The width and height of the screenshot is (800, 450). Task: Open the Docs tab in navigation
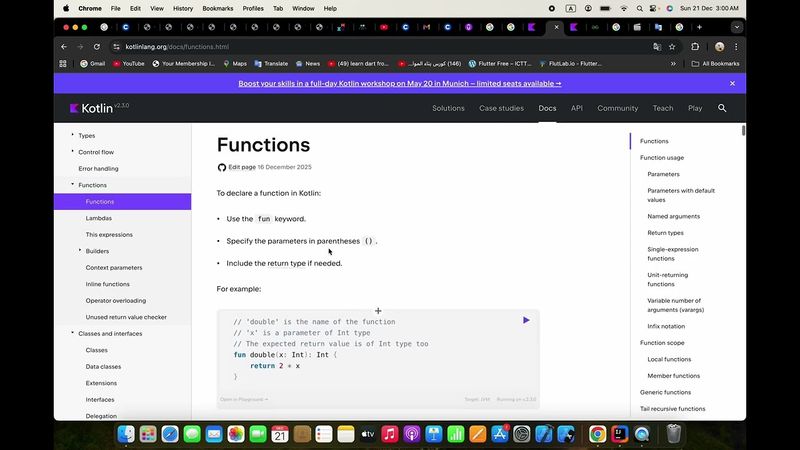coord(547,108)
